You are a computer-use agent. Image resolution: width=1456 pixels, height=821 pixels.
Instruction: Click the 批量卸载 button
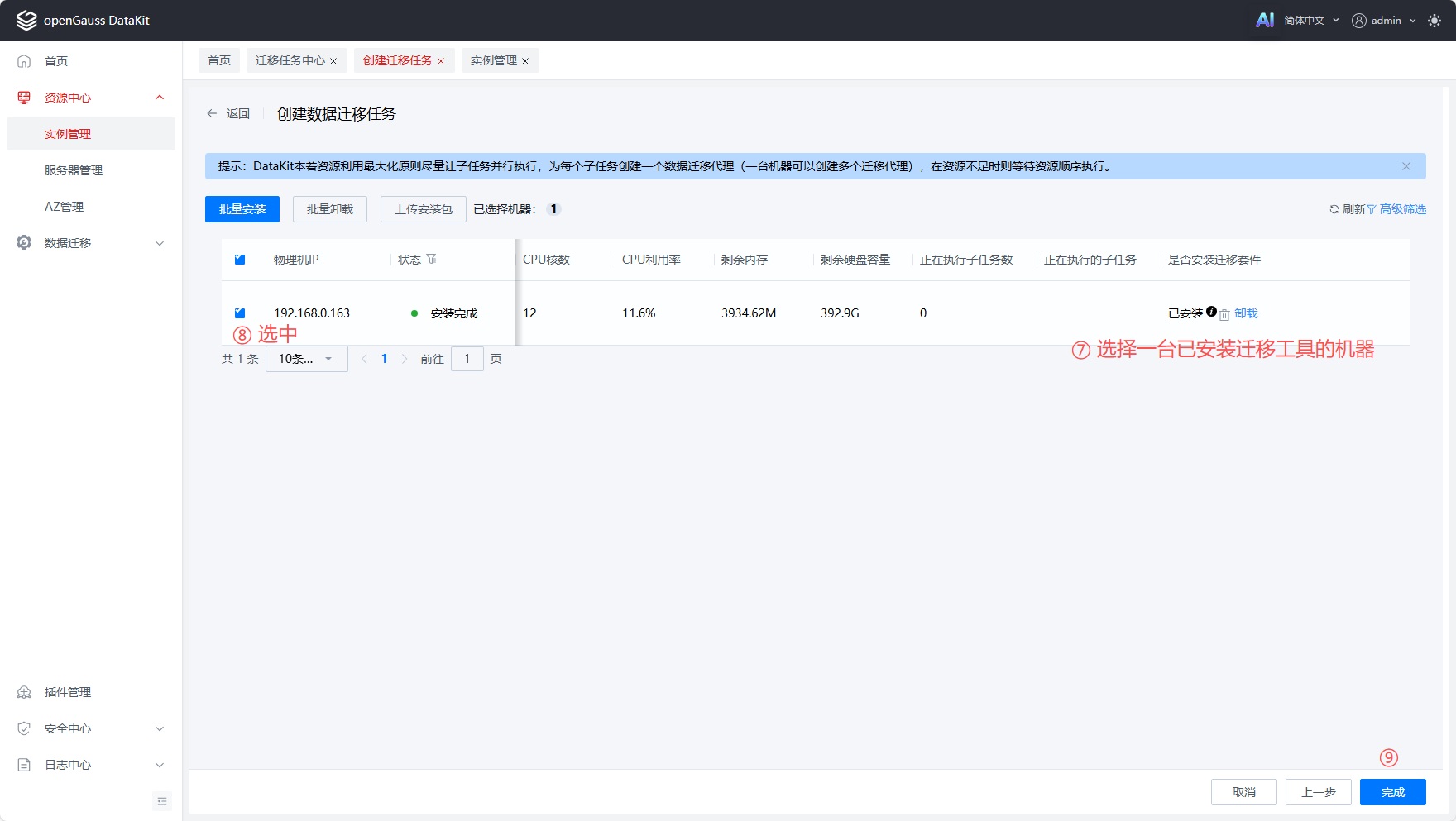pyautogui.click(x=330, y=209)
